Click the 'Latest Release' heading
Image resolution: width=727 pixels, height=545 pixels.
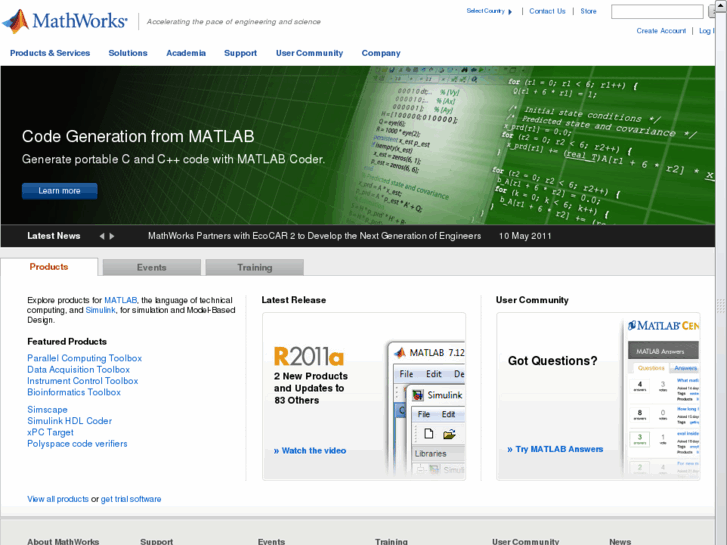pos(293,300)
